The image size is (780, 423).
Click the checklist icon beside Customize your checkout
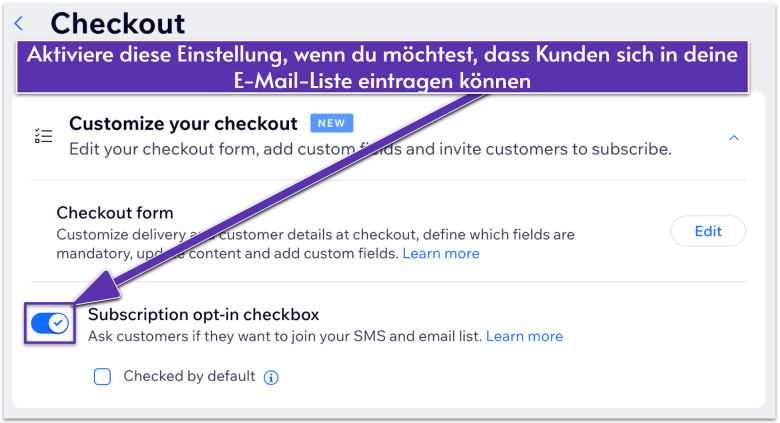[43, 136]
